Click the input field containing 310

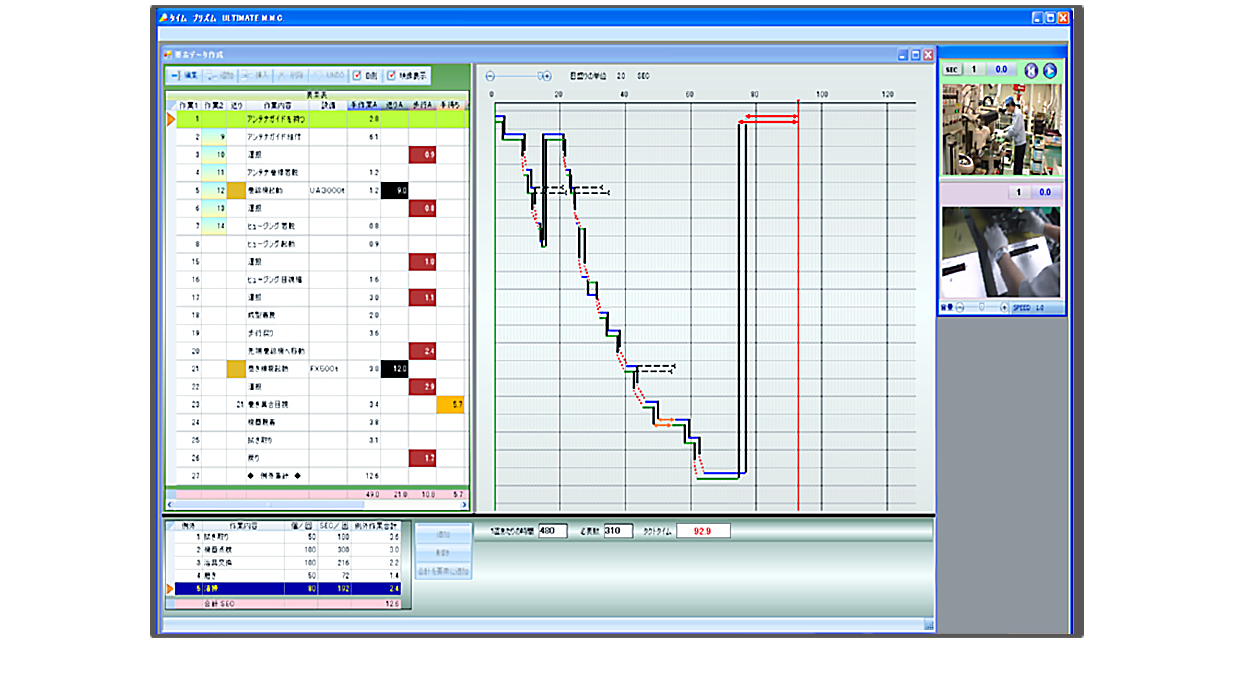(x=617, y=530)
